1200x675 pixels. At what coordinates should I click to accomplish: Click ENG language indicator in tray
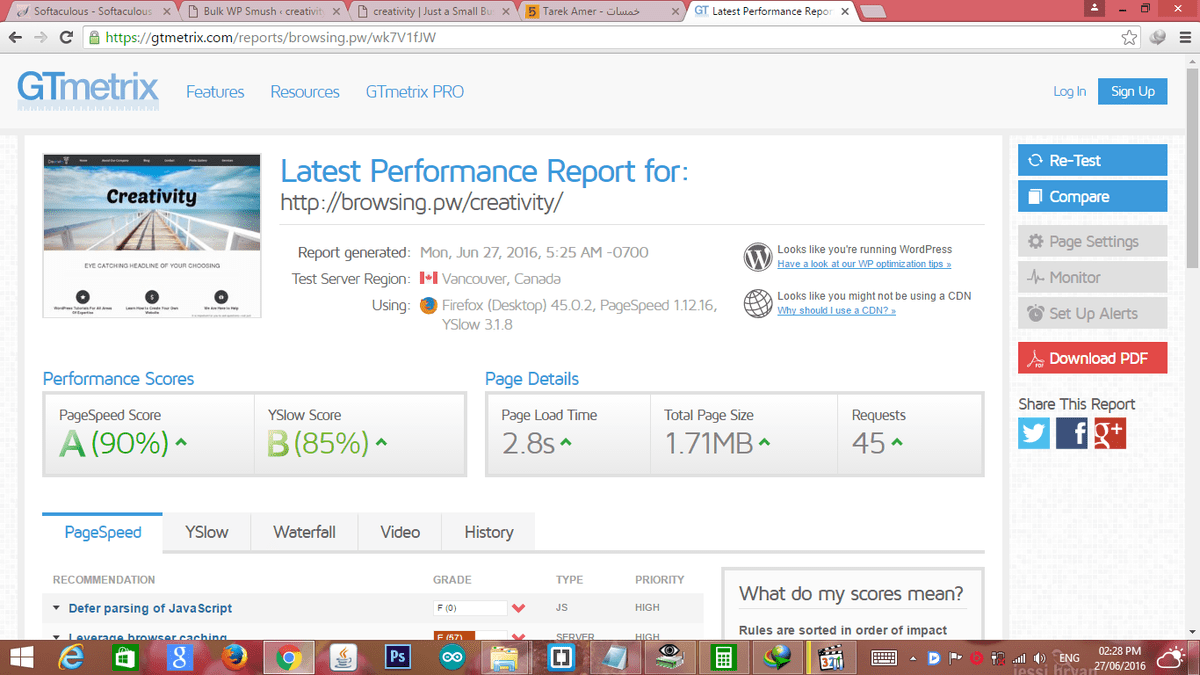(x=1069, y=658)
